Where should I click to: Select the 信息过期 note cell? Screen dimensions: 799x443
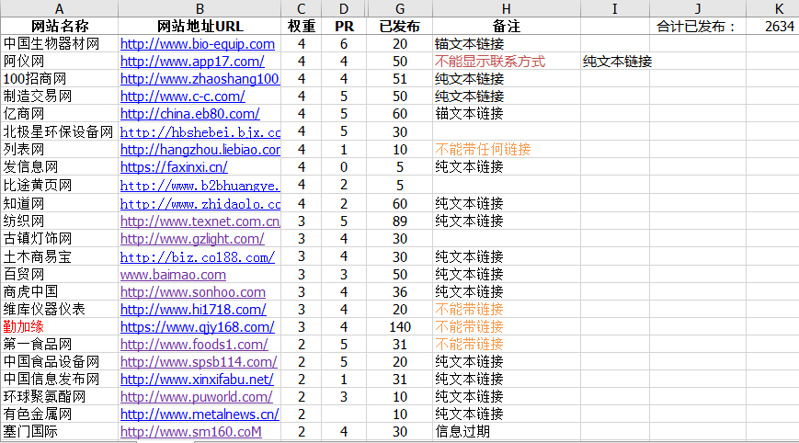[x=506, y=432]
